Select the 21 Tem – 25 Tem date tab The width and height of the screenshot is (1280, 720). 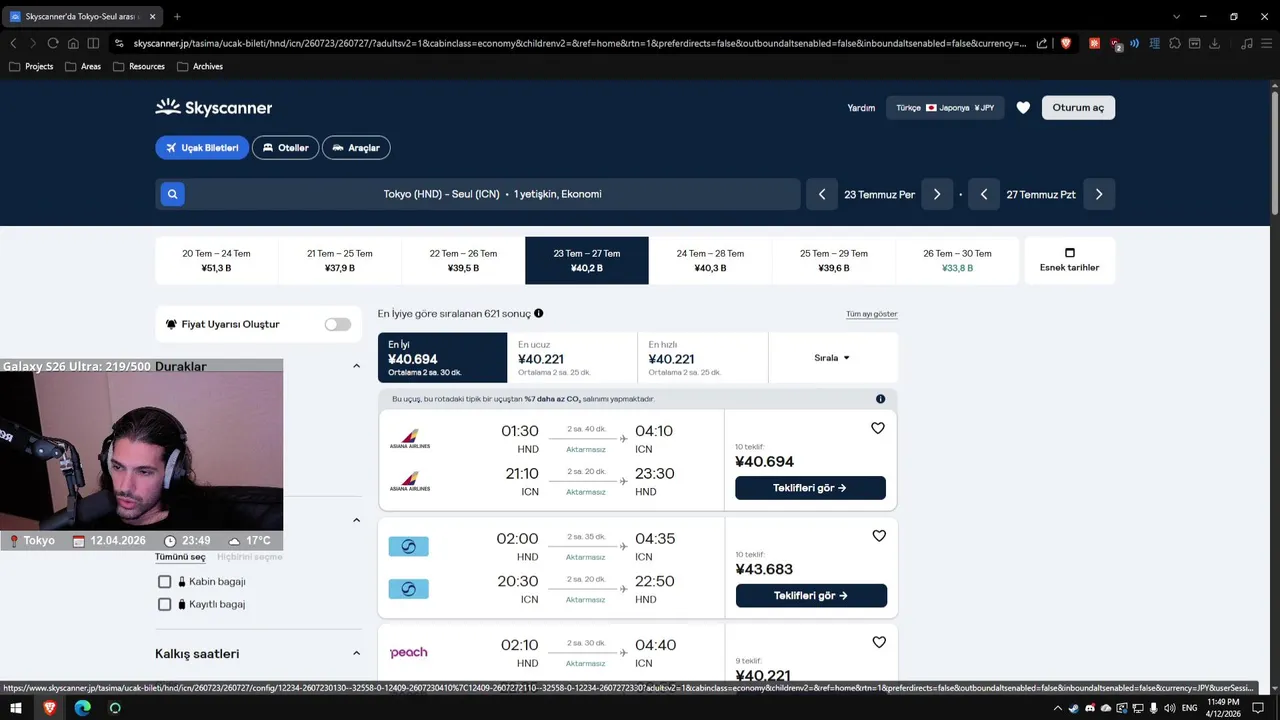point(340,260)
